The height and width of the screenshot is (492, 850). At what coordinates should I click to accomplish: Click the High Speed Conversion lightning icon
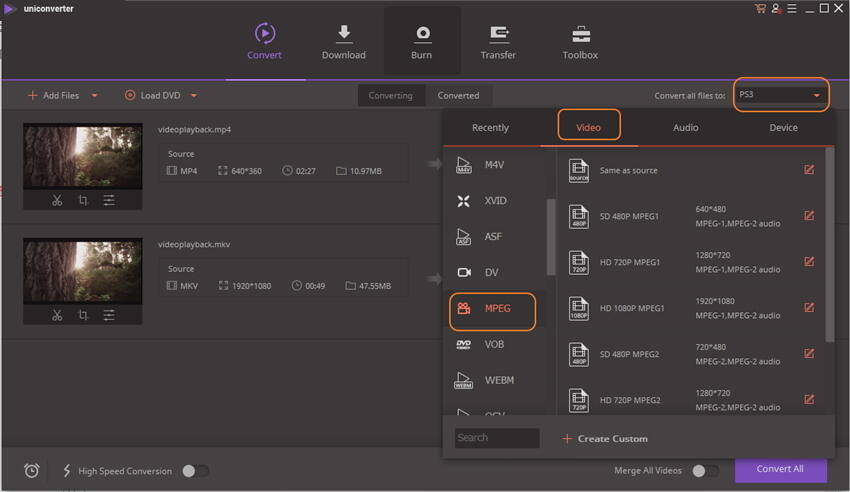67,471
